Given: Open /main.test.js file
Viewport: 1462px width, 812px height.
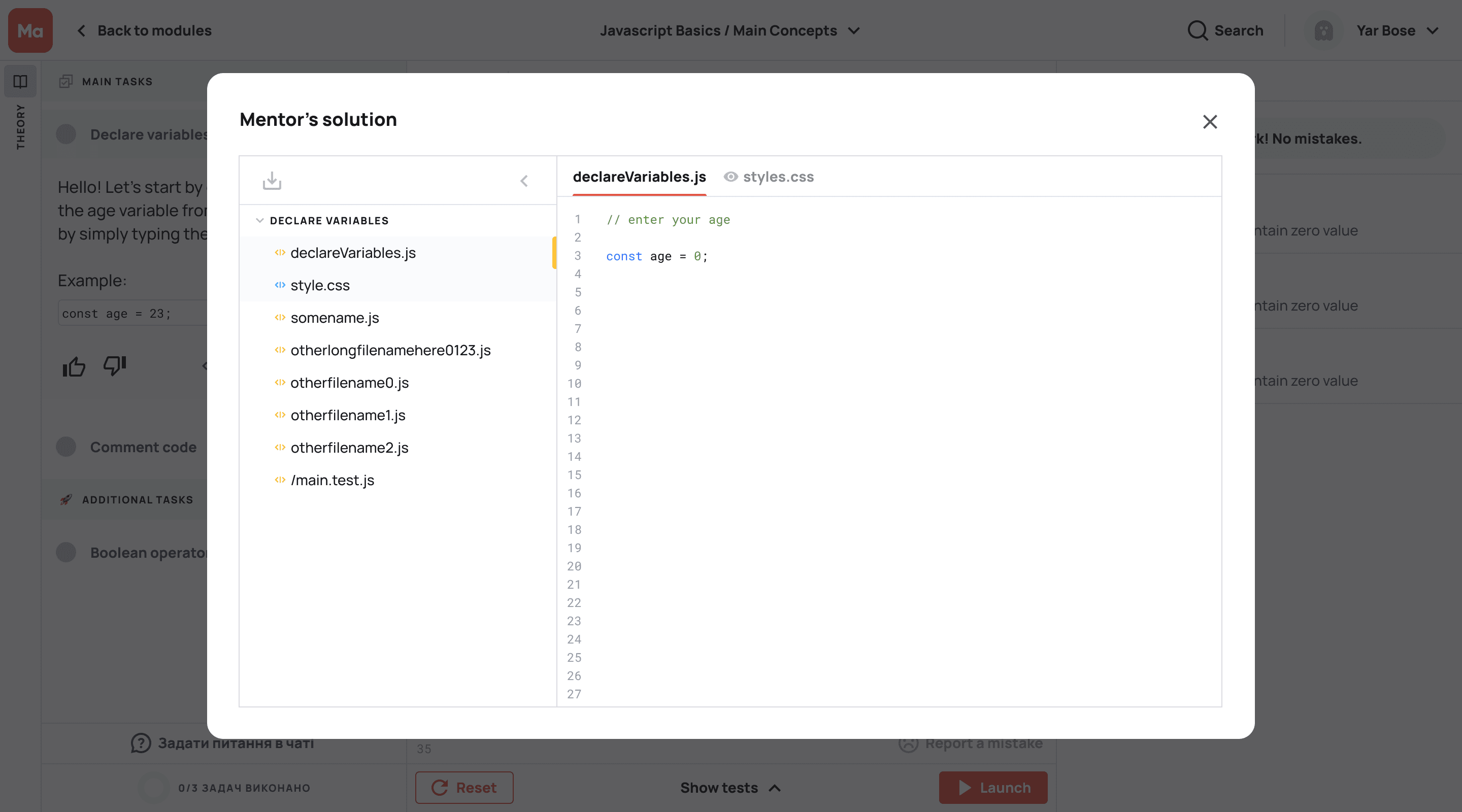Looking at the screenshot, I should [x=332, y=481].
